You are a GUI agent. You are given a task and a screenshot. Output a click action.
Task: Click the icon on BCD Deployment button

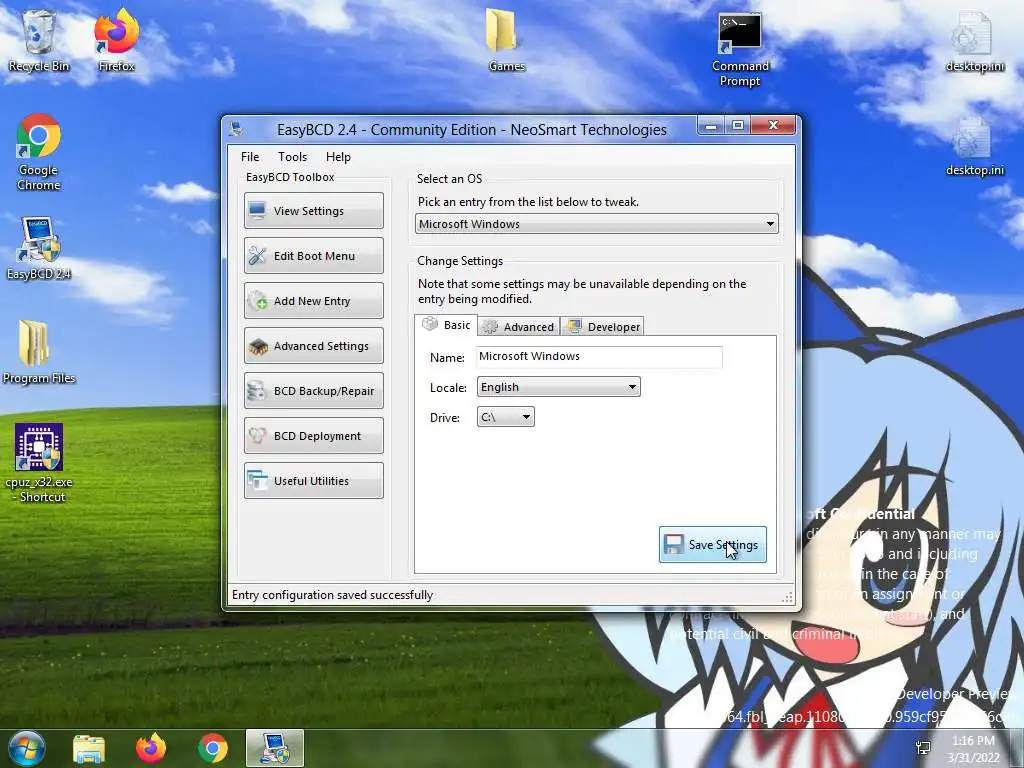click(x=257, y=436)
